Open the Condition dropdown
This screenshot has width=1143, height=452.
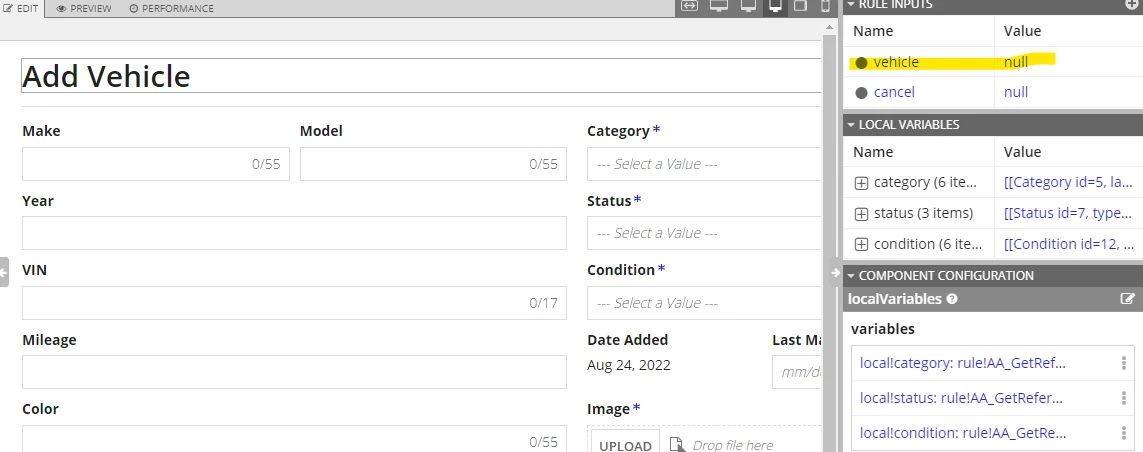tap(704, 303)
